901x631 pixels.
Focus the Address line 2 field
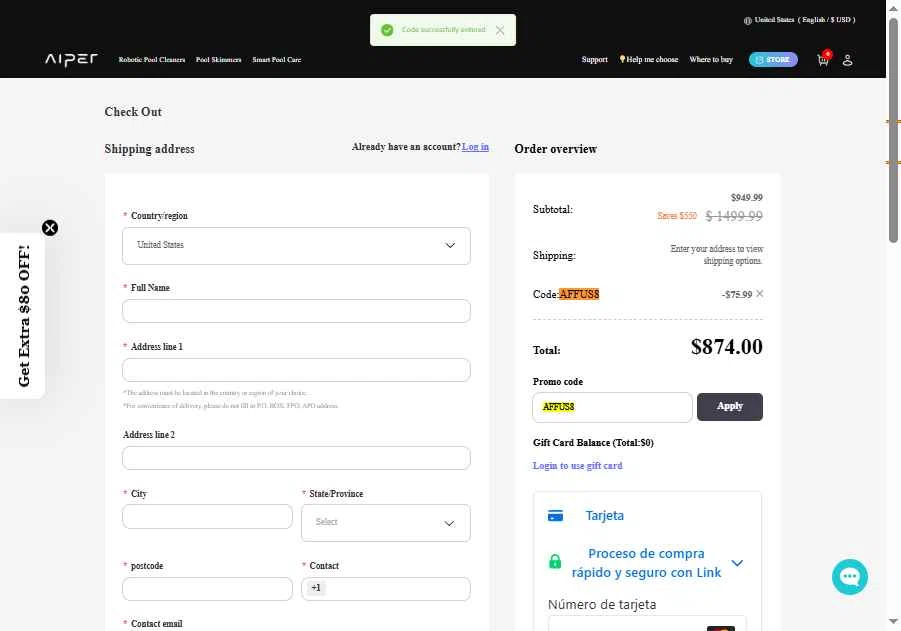pyautogui.click(x=297, y=458)
